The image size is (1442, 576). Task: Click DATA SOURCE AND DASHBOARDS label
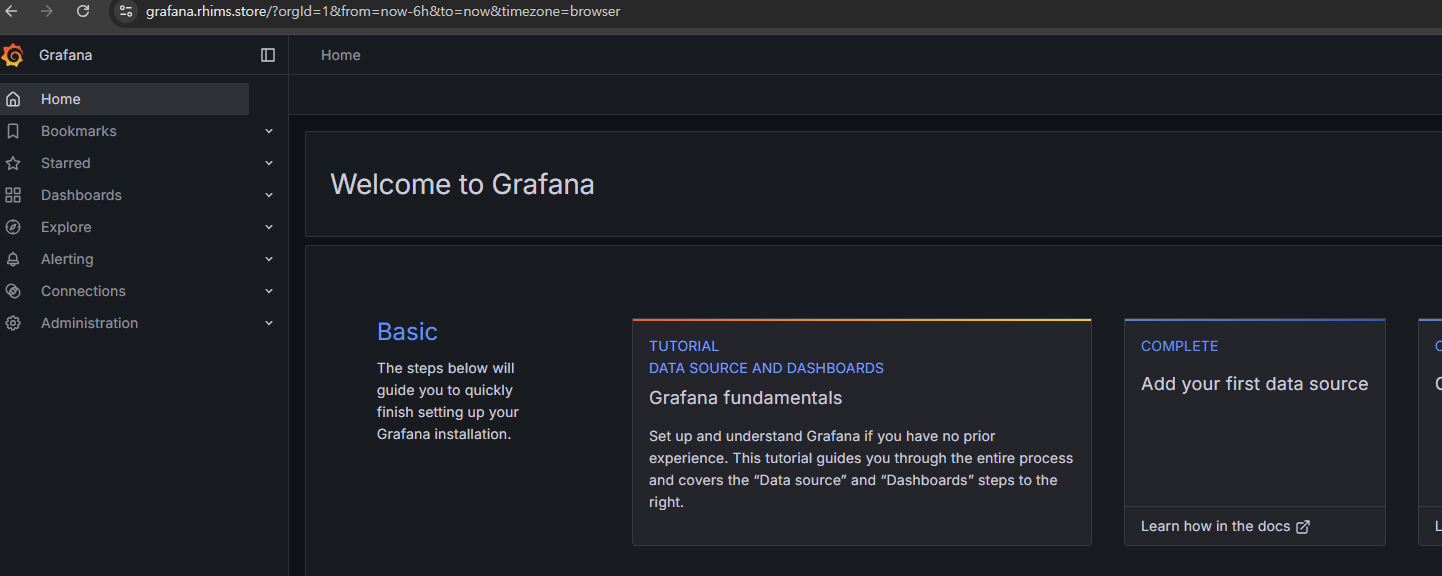click(766, 368)
